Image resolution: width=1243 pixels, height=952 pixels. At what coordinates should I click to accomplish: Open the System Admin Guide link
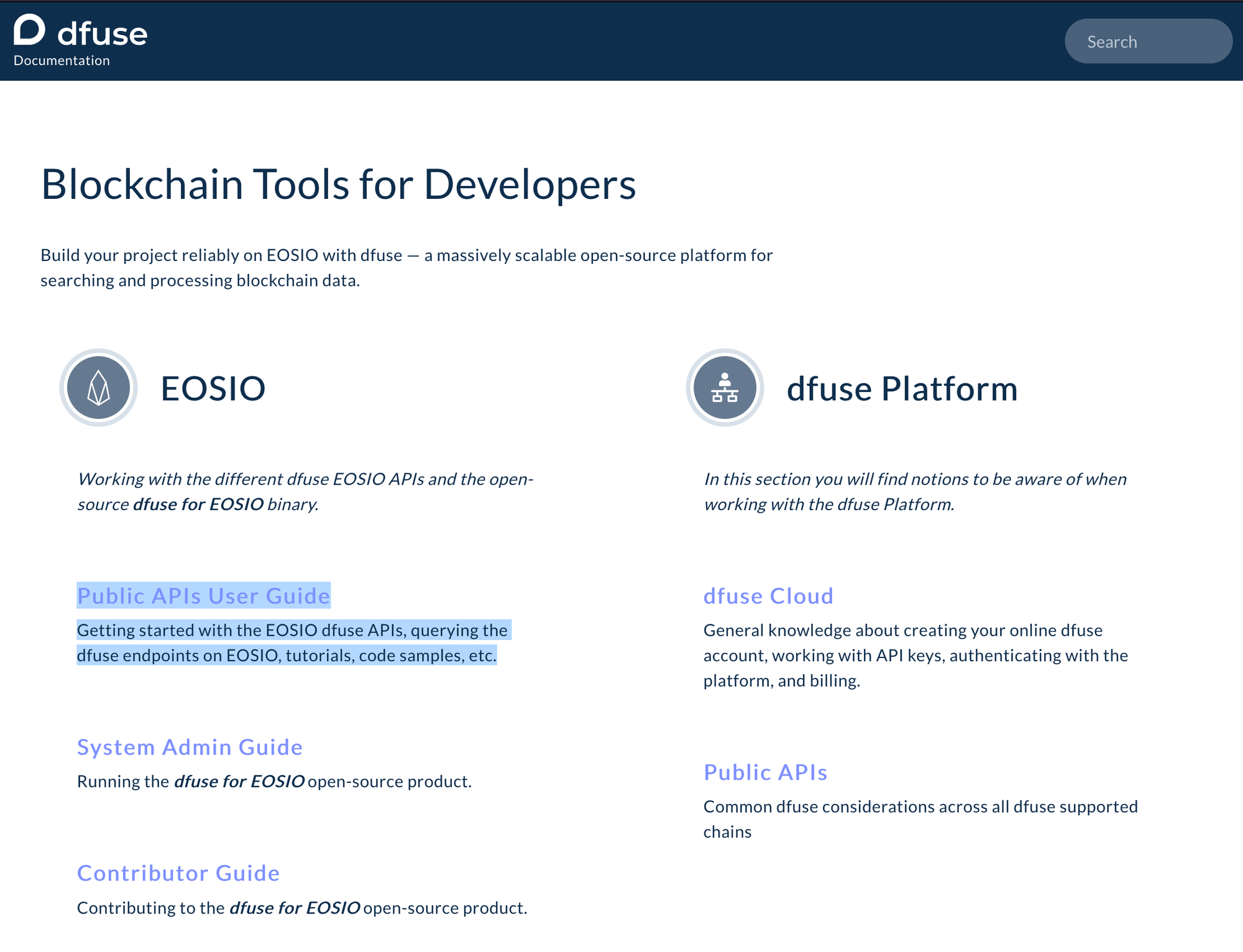click(190, 747)
